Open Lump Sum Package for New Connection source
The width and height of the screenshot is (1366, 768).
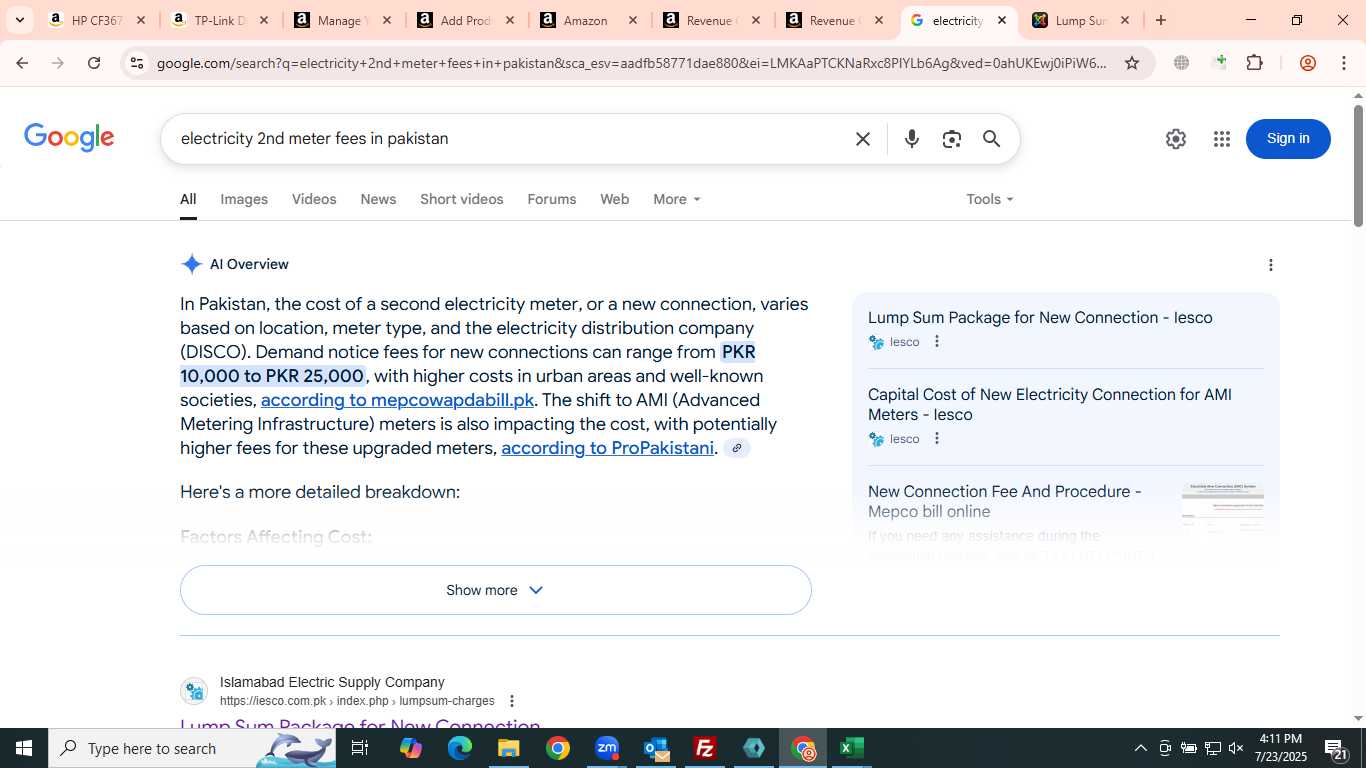(1040, 318)
